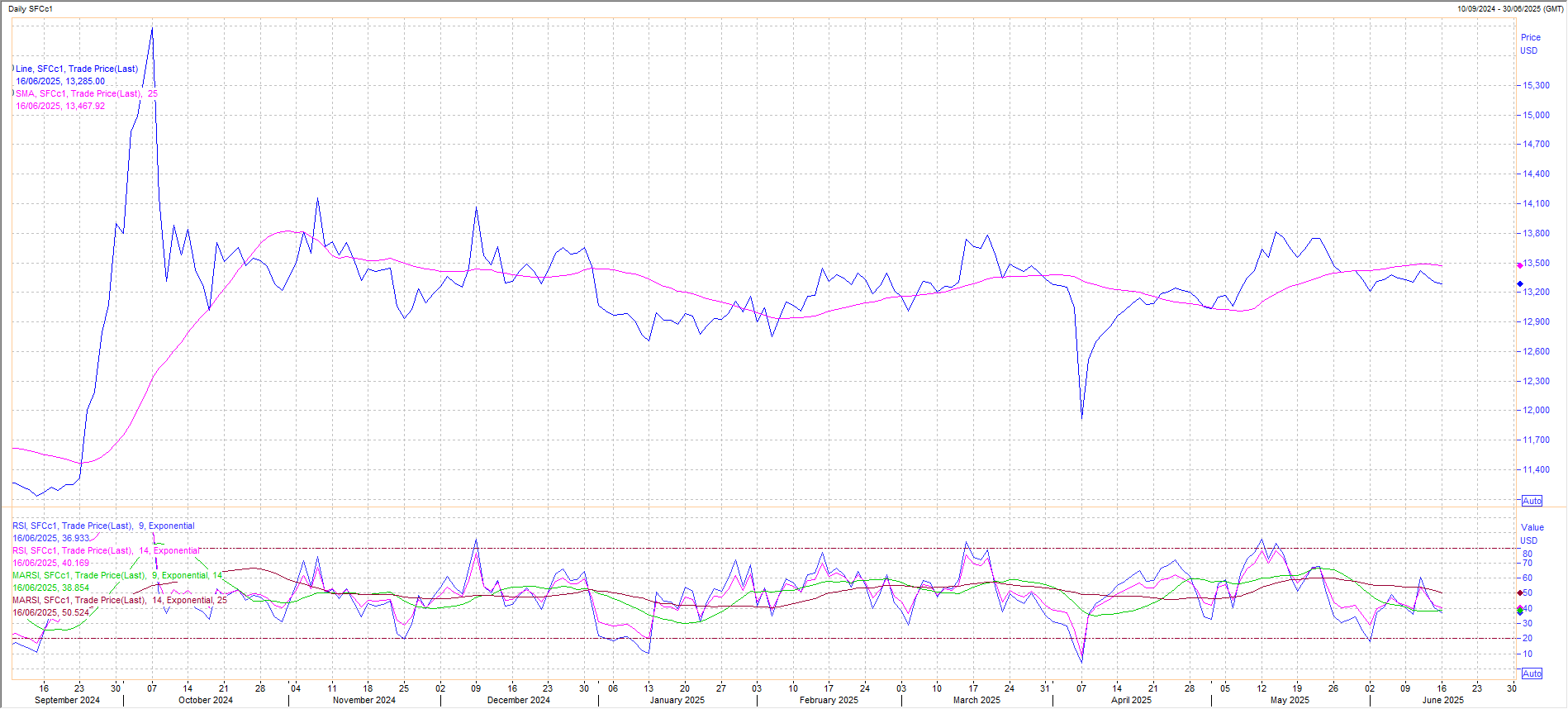Click the date range '10/09/2024 - 30/06/2025 (GMT)'
Screen dimensions: 1568x709
[x=1510, y=9]
